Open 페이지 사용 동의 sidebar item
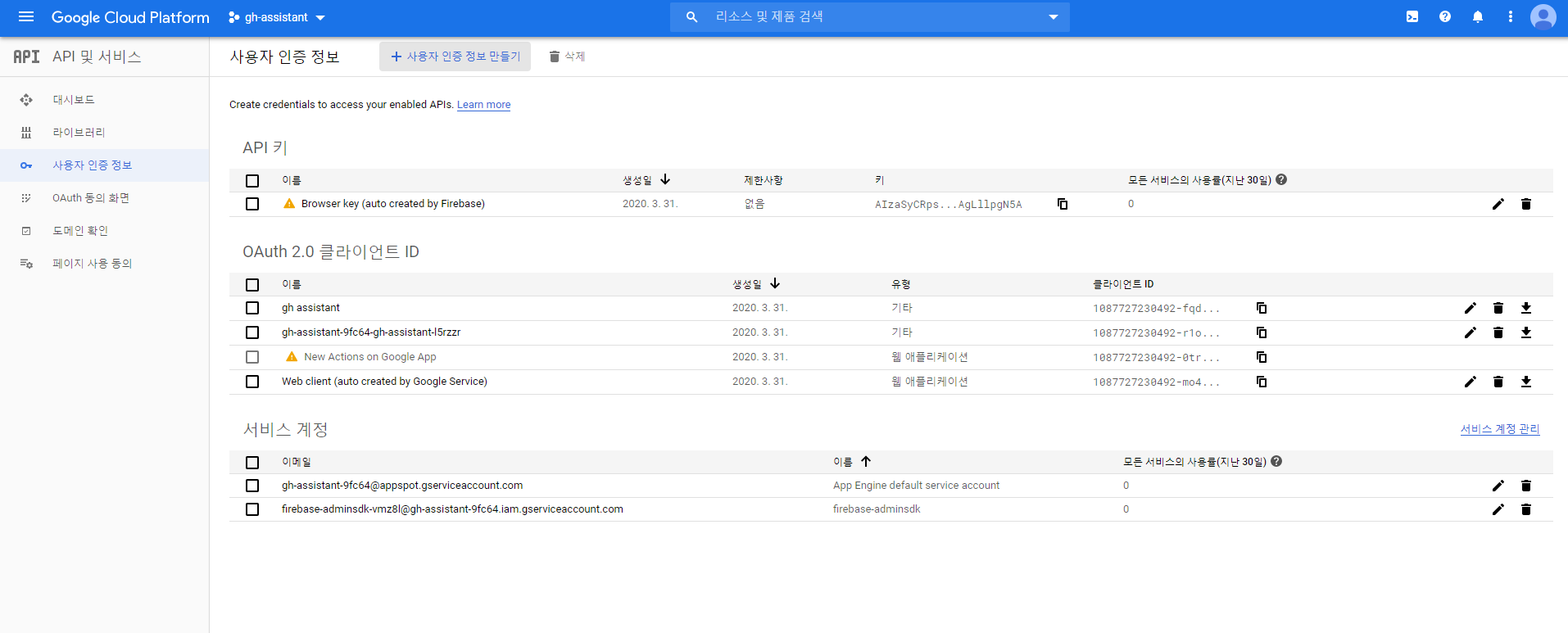Viewport: 1568px width, 633px height. coord(104,264)
